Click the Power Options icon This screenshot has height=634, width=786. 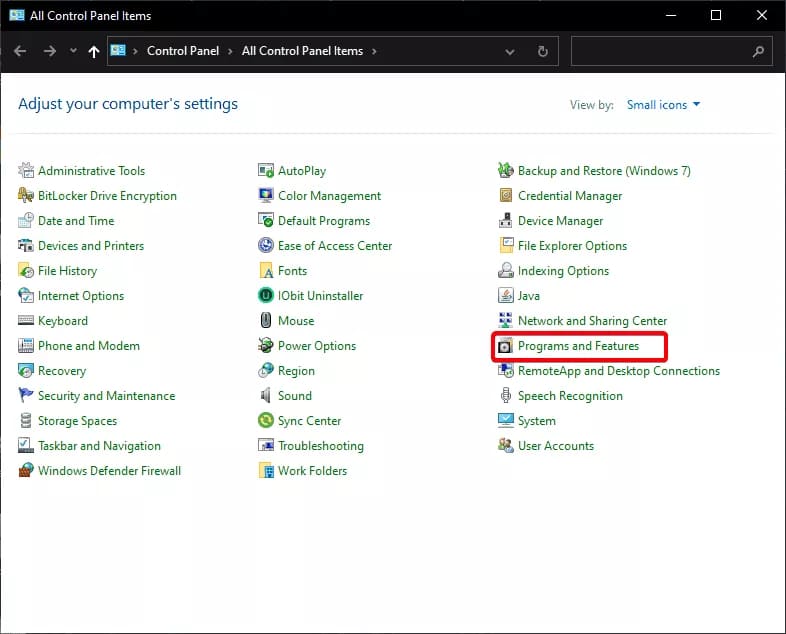[266, 346]
